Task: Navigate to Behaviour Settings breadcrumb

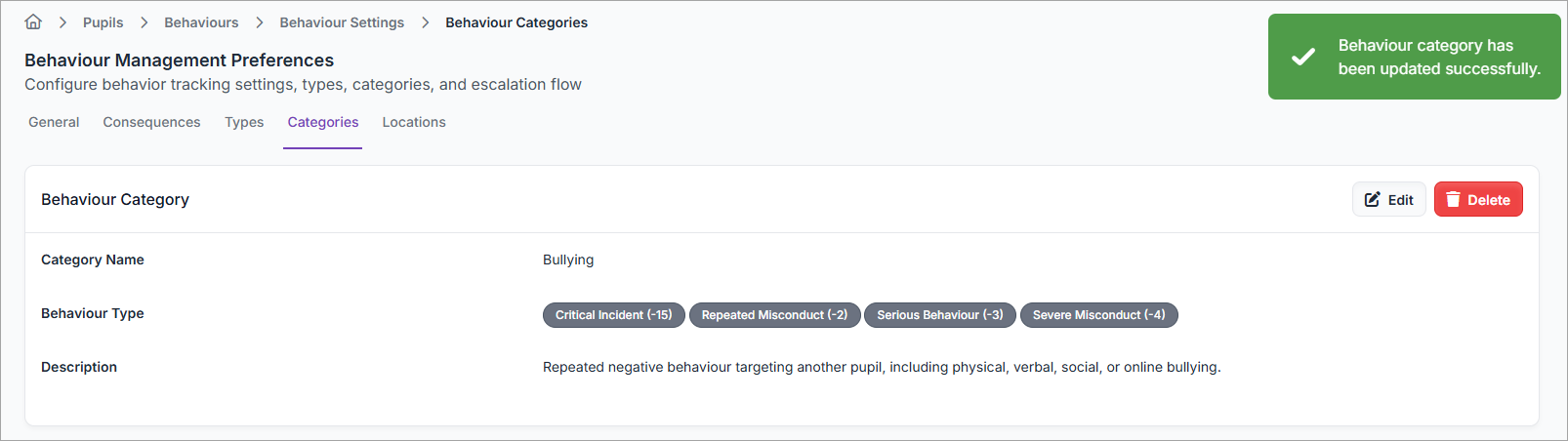Action: click(x=342, y=22)
